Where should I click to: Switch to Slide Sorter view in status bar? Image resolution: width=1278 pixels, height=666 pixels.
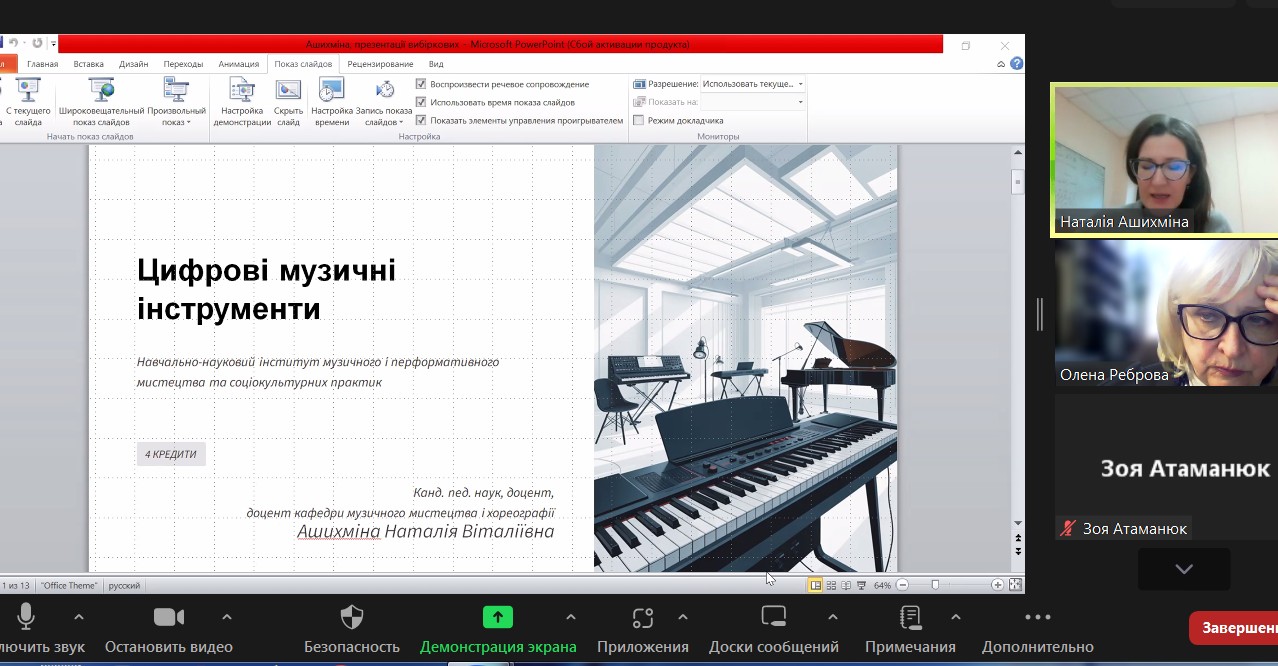(x=831, y=585)
